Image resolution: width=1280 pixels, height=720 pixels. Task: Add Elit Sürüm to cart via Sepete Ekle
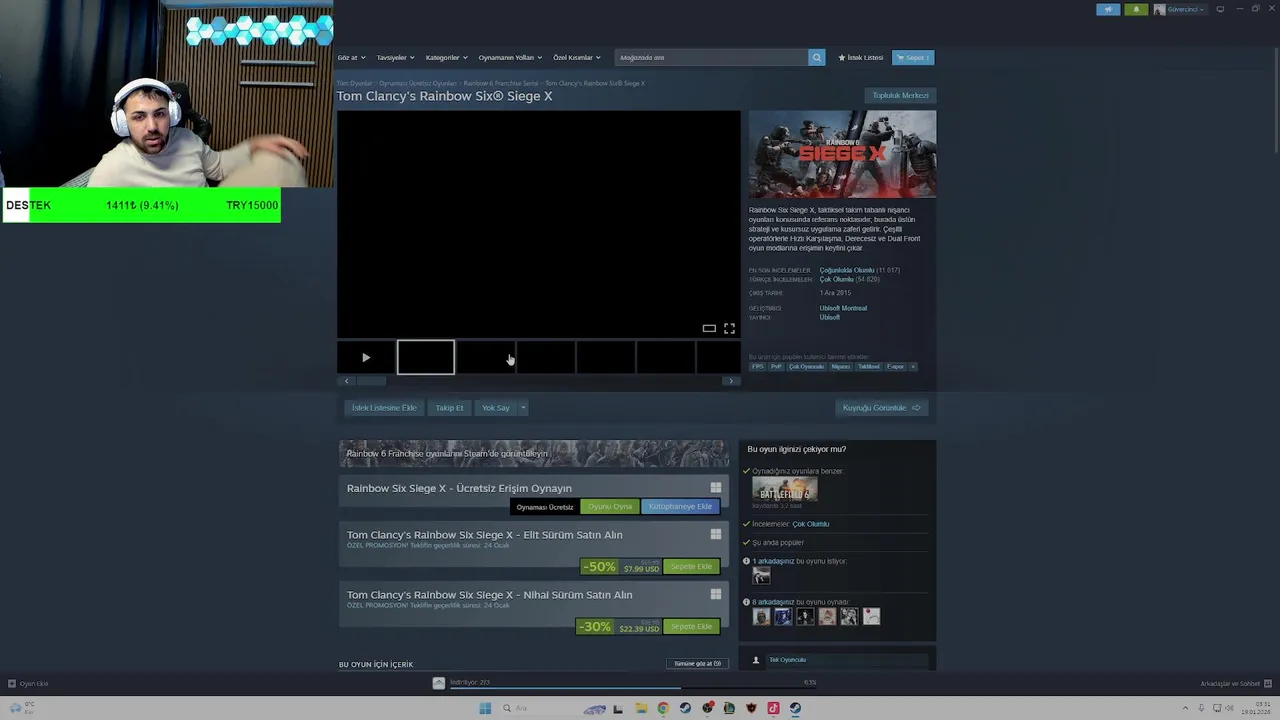[x=691, y=566]
